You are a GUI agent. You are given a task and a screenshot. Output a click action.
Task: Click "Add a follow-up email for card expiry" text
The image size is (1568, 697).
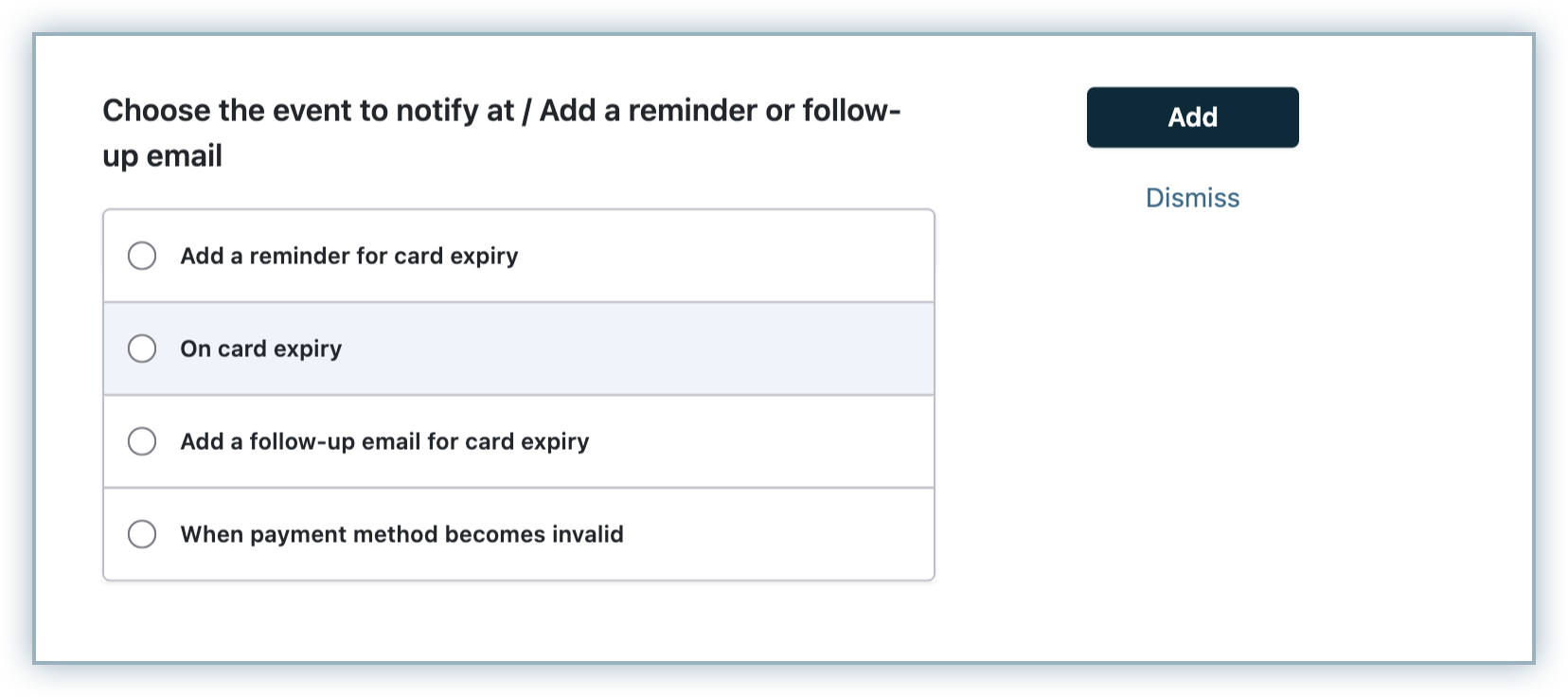pos(384,441)
